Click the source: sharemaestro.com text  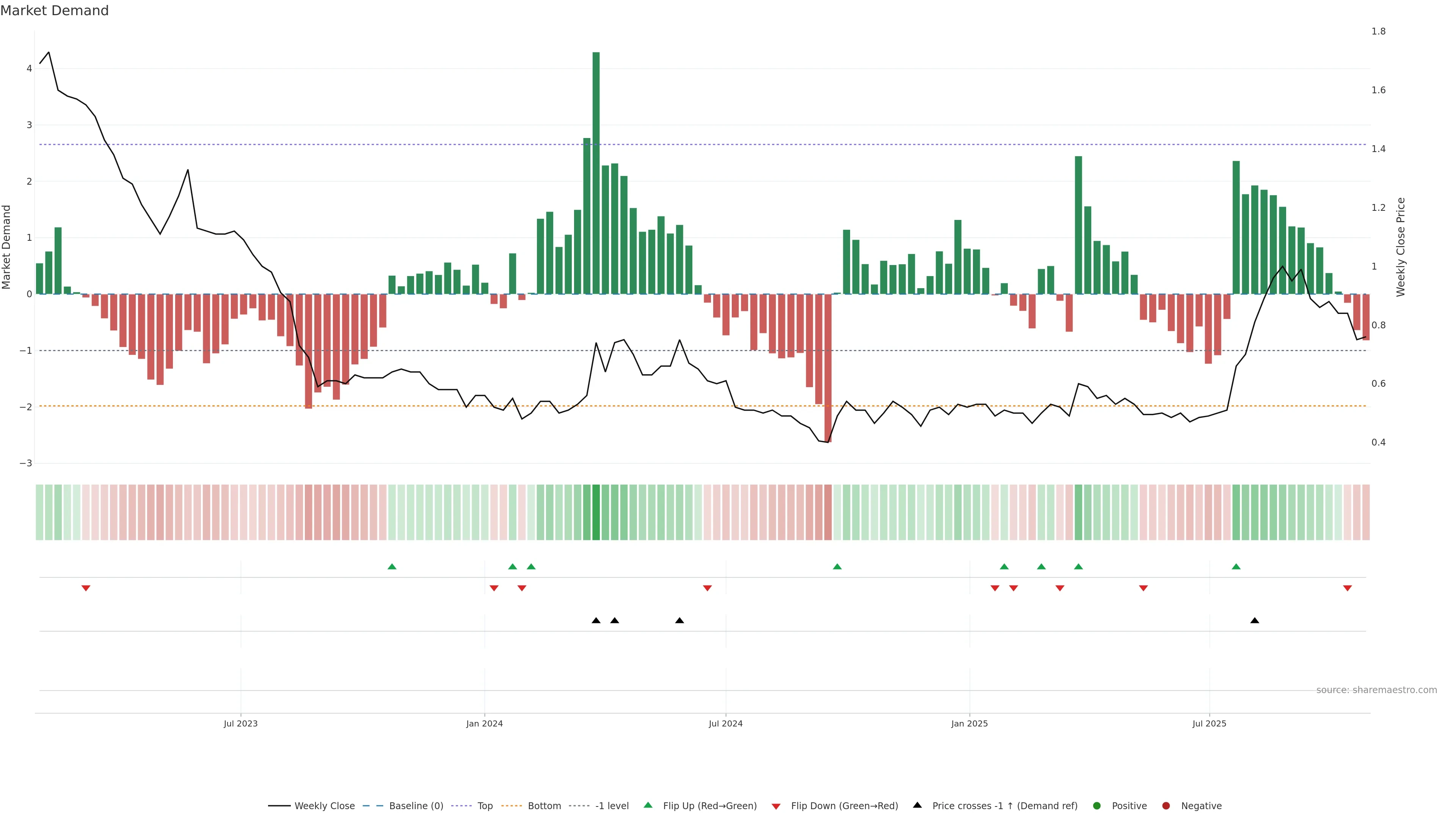(x=1376, y=690)
